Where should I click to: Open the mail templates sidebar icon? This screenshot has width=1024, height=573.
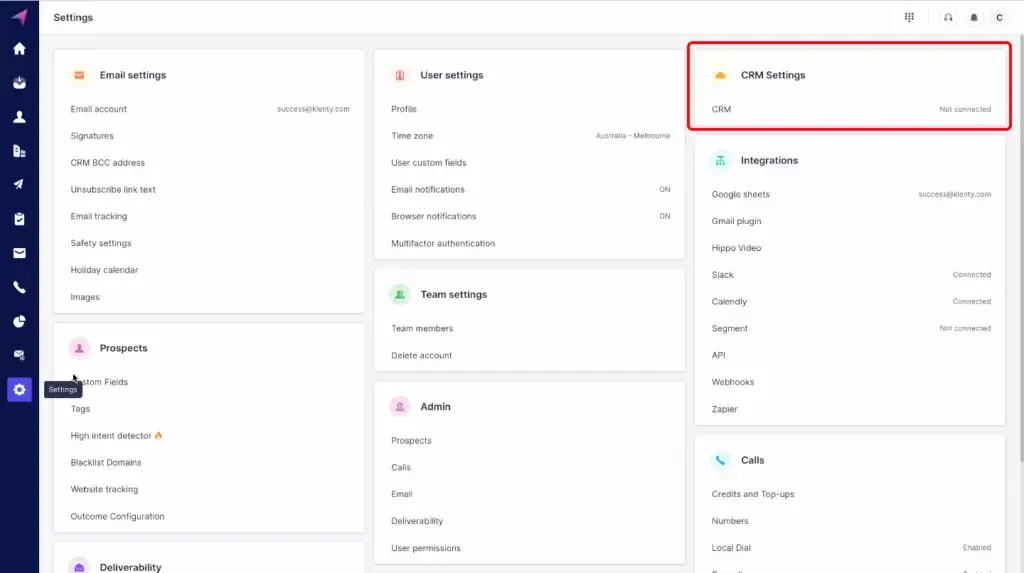click(x=20, y=355)
